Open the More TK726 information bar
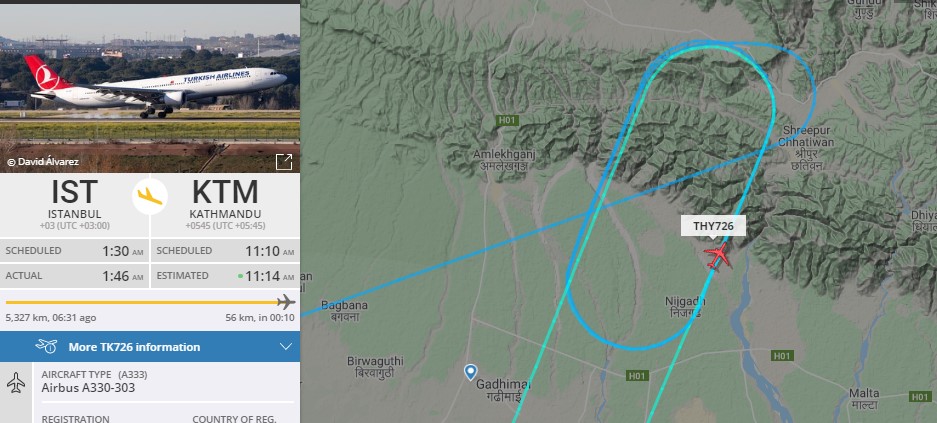The image size is (937, 423). (150, 347)
